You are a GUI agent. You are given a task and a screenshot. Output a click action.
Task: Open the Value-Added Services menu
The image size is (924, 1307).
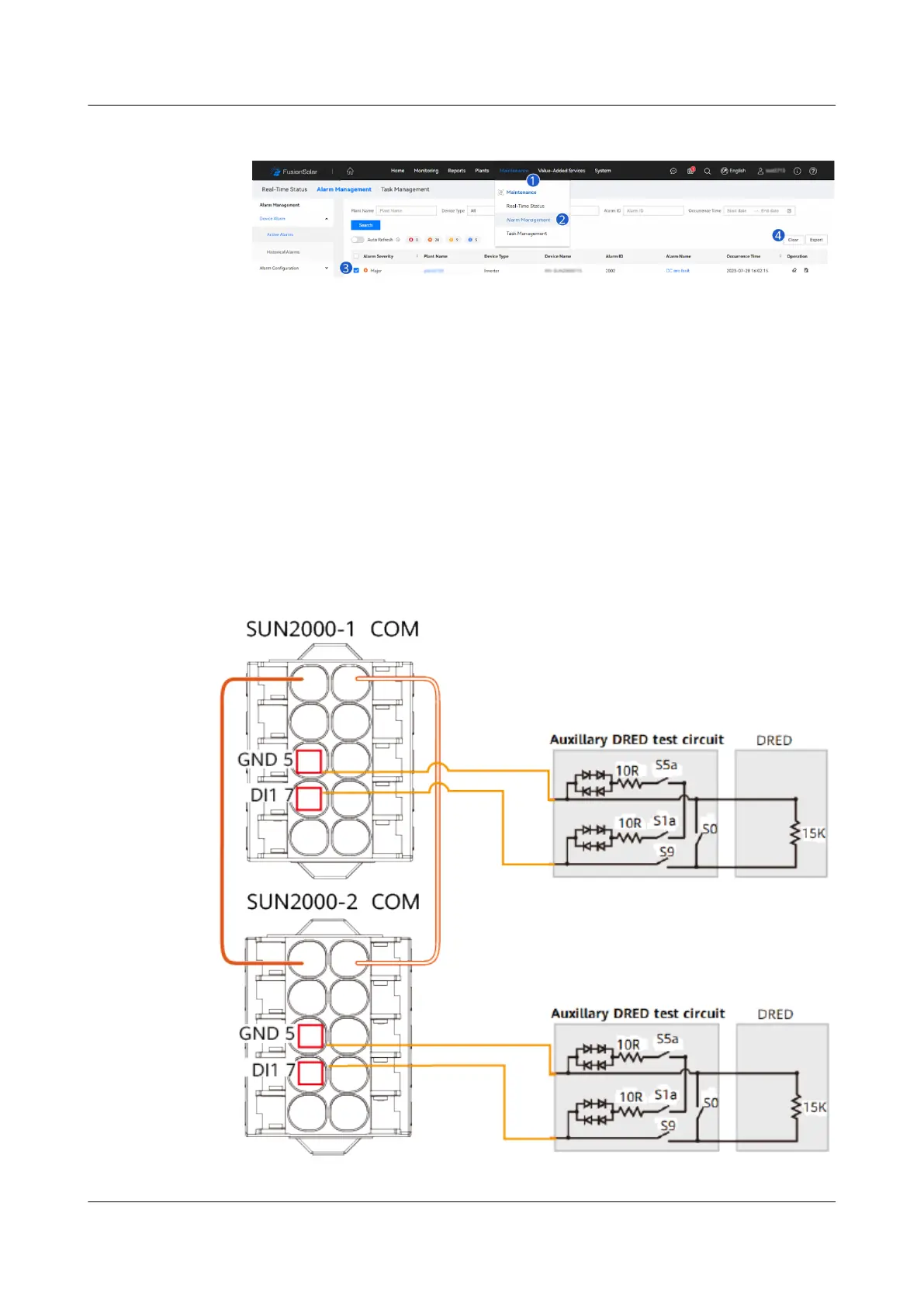(562, 171)
